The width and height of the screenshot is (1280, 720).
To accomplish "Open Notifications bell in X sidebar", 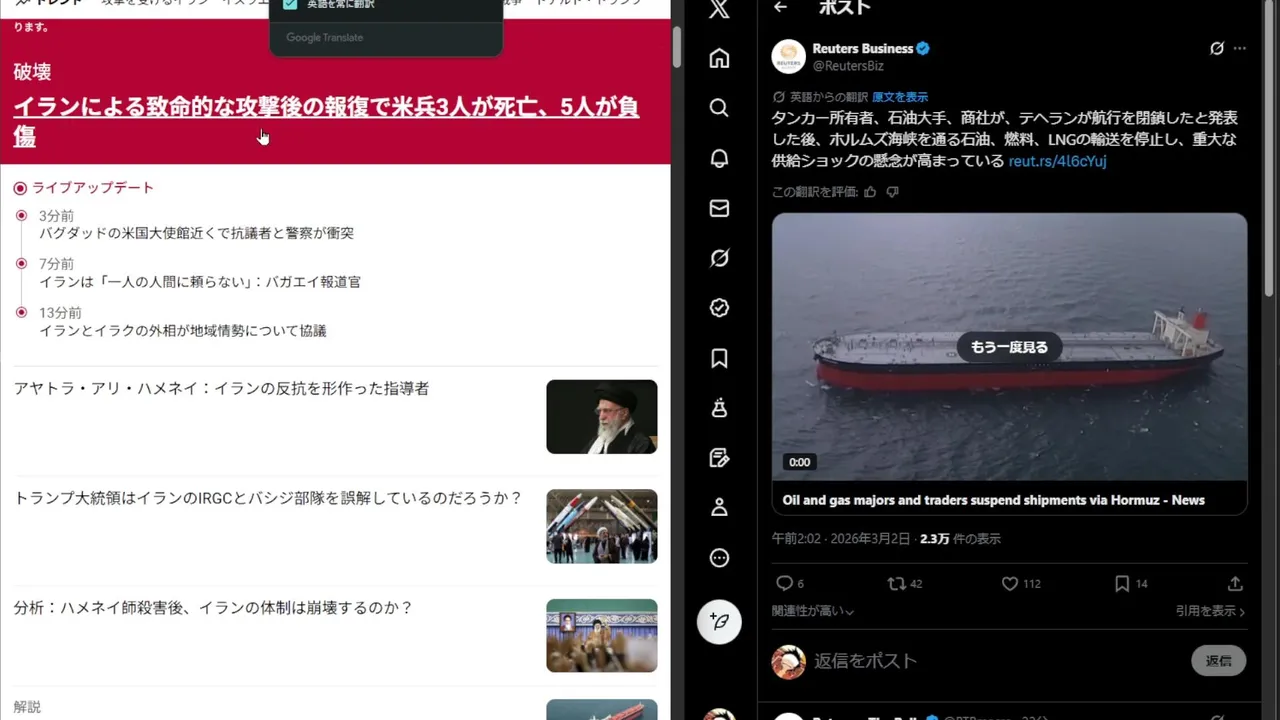I will click(x=719, y=158).
